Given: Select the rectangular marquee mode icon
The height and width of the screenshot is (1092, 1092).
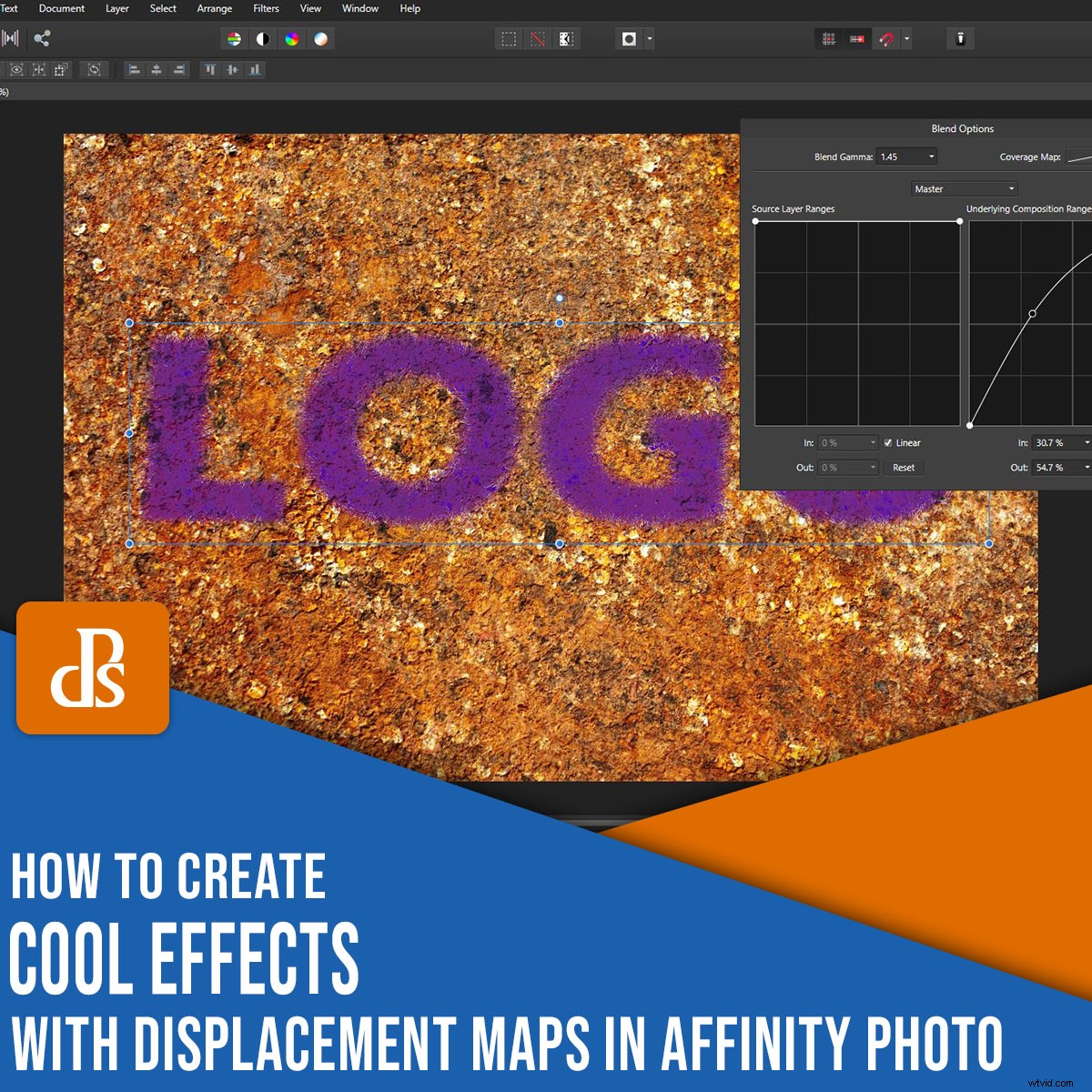Looking at the screenshot, I should [510, 38].
